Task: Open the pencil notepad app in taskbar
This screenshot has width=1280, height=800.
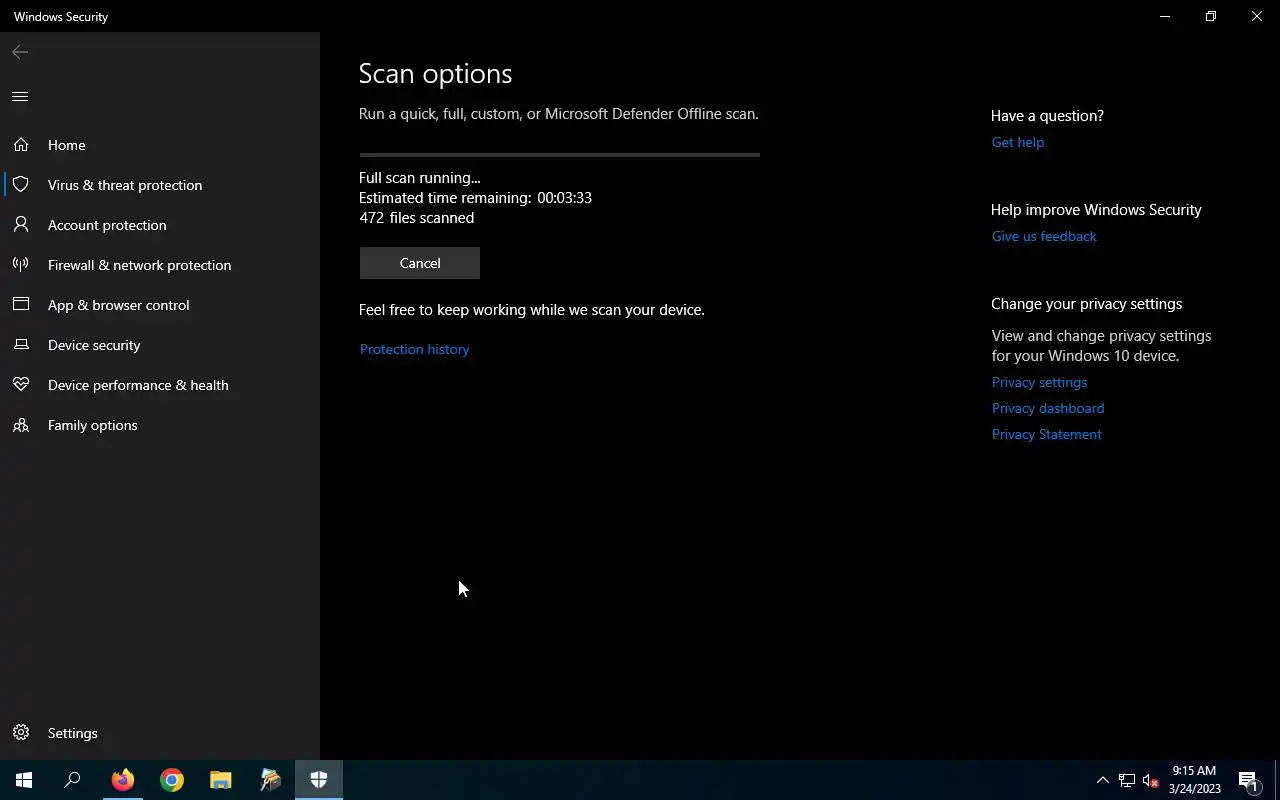Action: [270, 780]
